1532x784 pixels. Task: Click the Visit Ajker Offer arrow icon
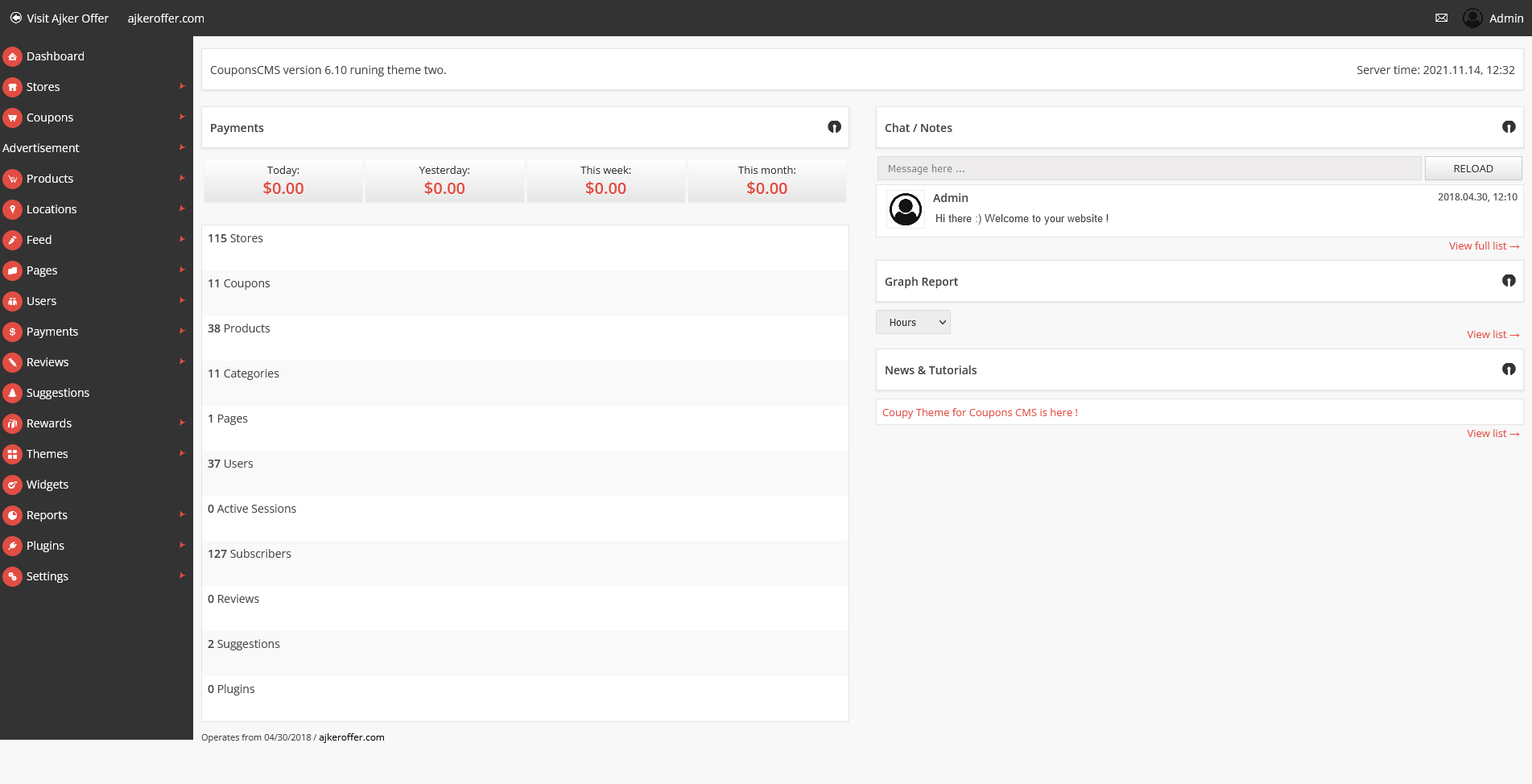point(15,18)
